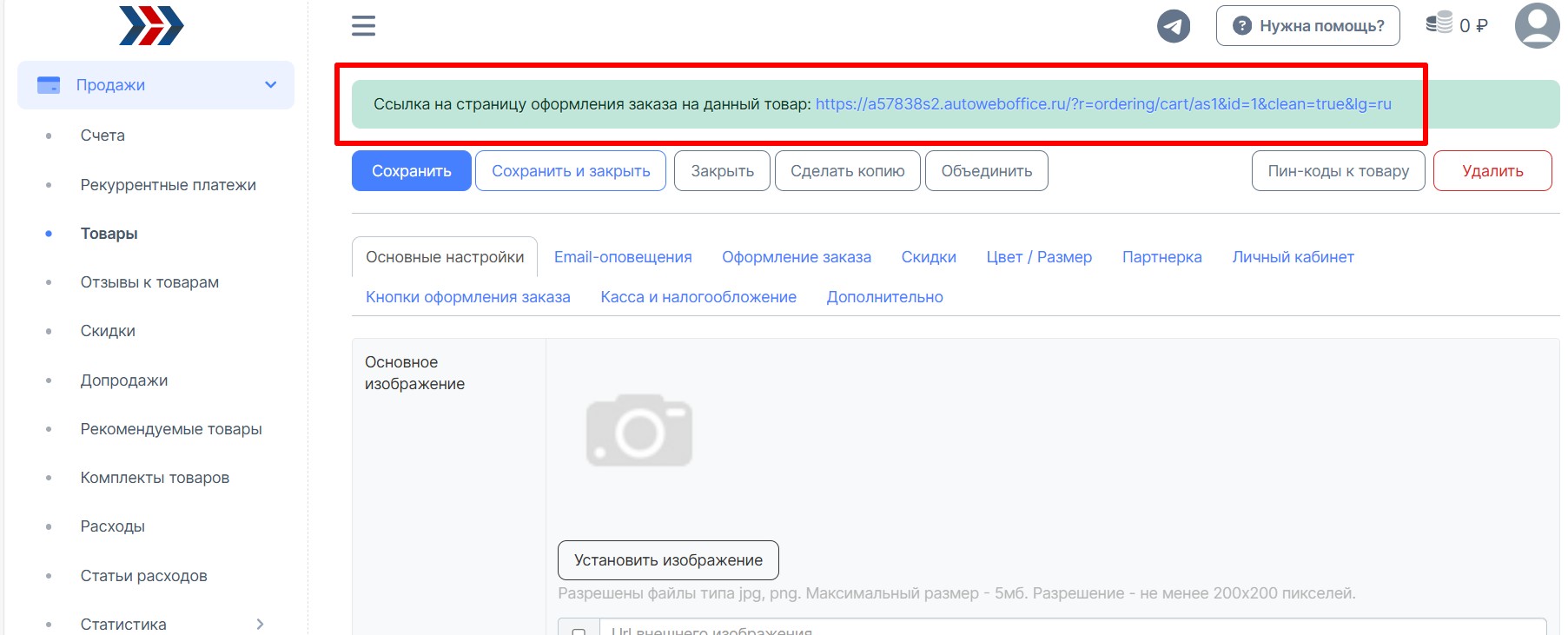1568x635 pixels.
Task: Click the coins balance icon
Action: [1439, 23]
